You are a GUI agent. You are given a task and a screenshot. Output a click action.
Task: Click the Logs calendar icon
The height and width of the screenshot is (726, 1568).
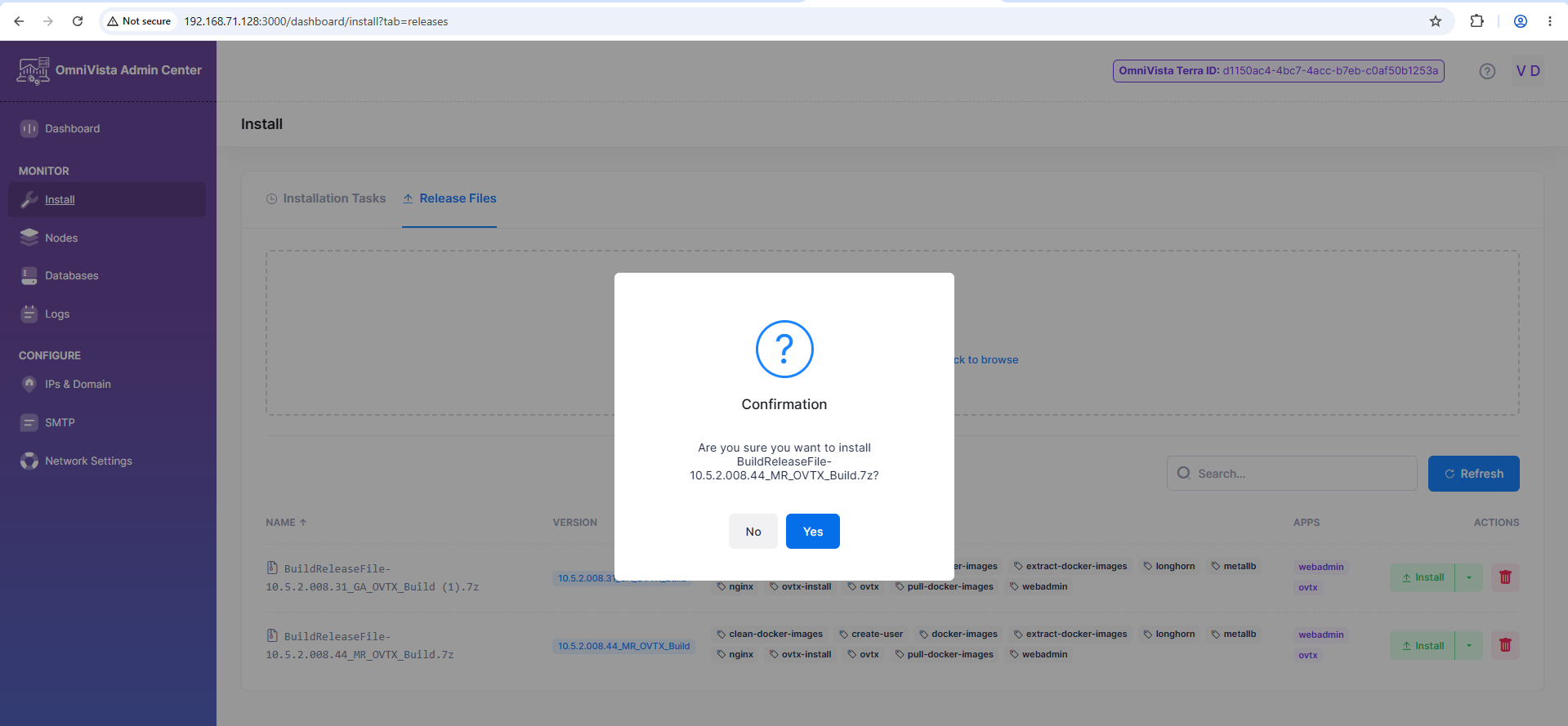29,314
